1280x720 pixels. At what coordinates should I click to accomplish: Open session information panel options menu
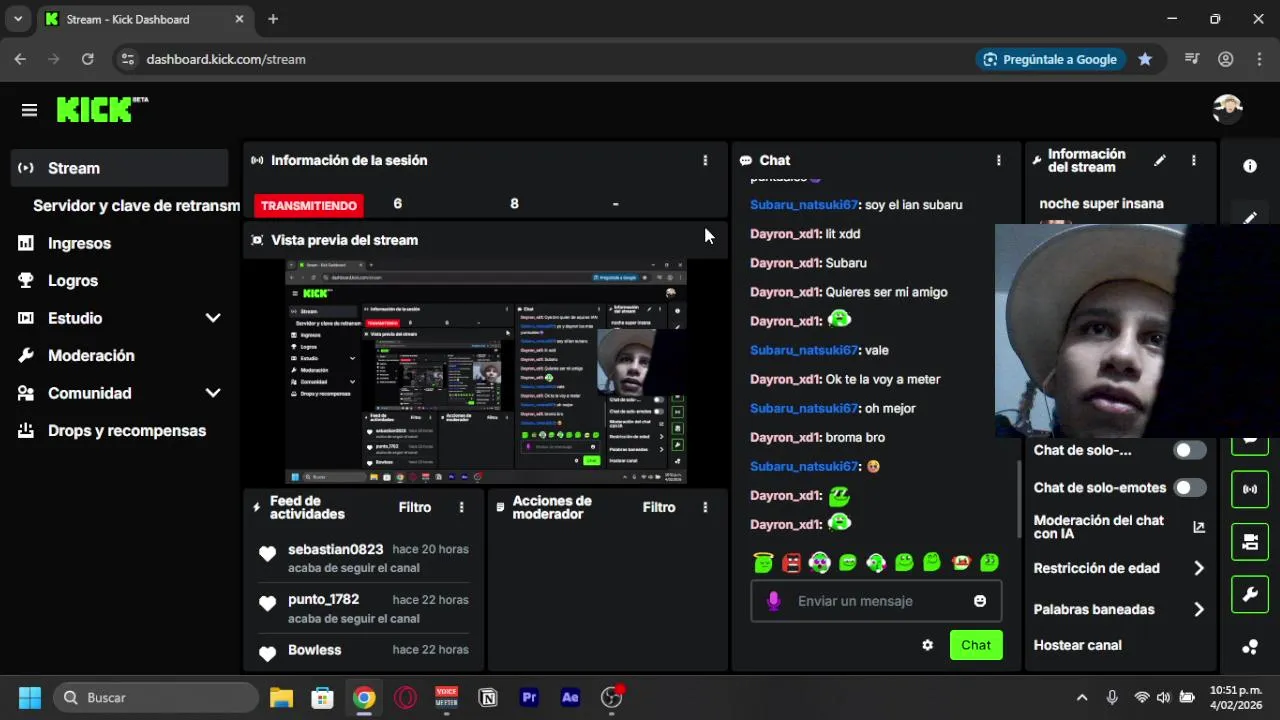point(705,160)
